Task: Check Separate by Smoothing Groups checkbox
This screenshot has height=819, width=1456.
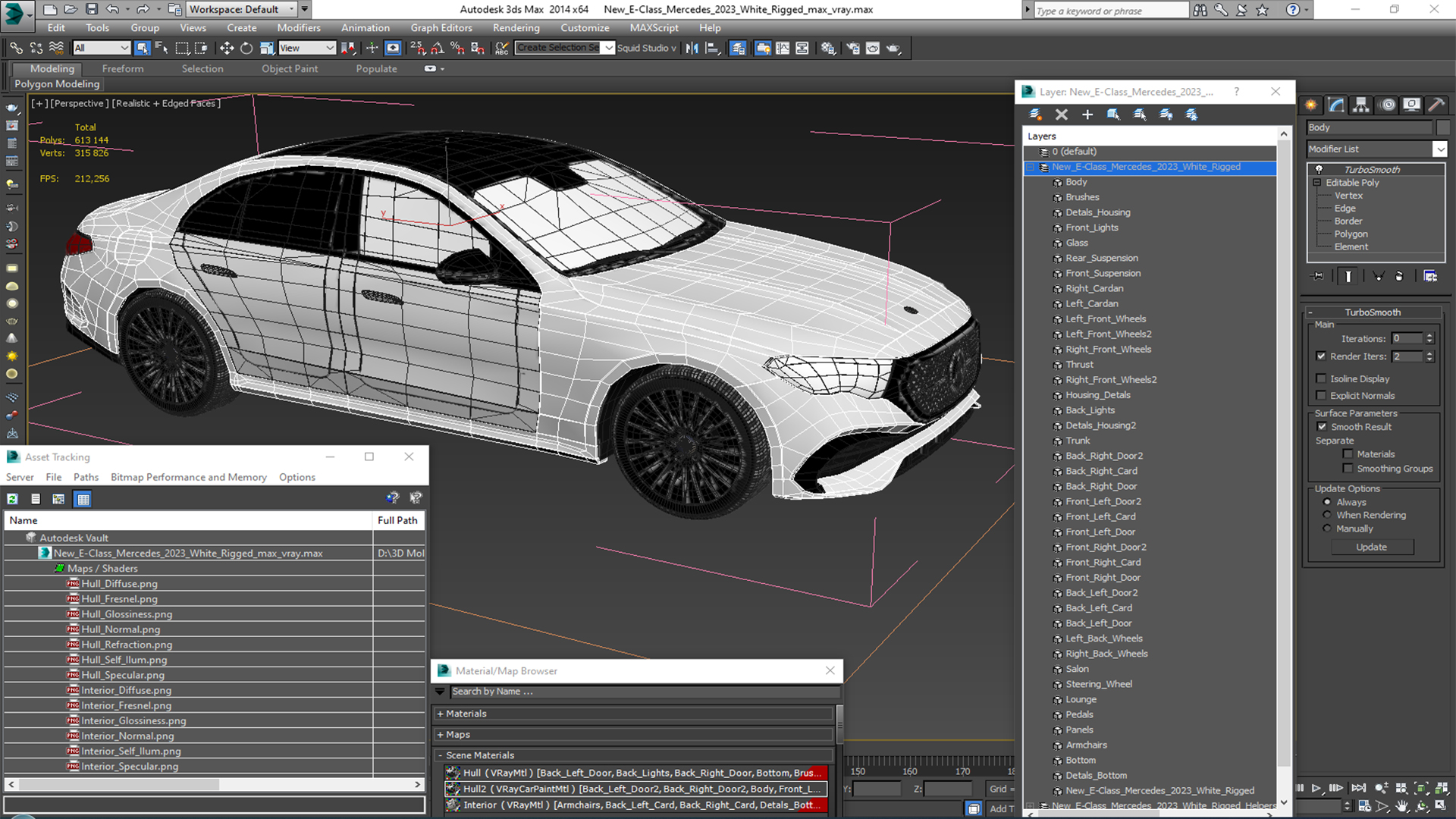Action: (x=1348, y=469)
